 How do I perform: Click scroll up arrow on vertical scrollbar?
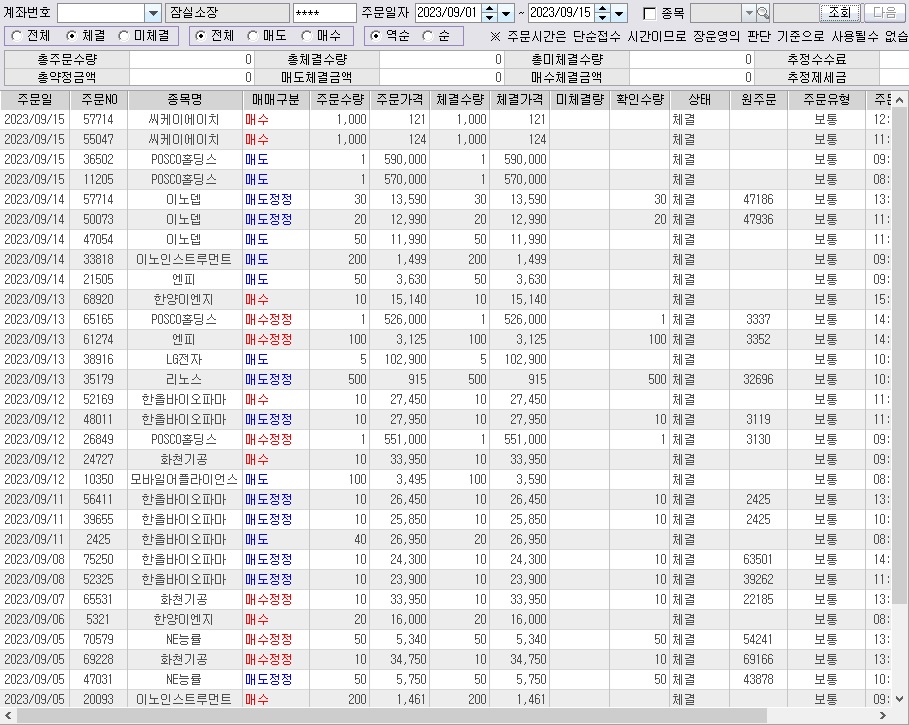click(x=902, y=99)
